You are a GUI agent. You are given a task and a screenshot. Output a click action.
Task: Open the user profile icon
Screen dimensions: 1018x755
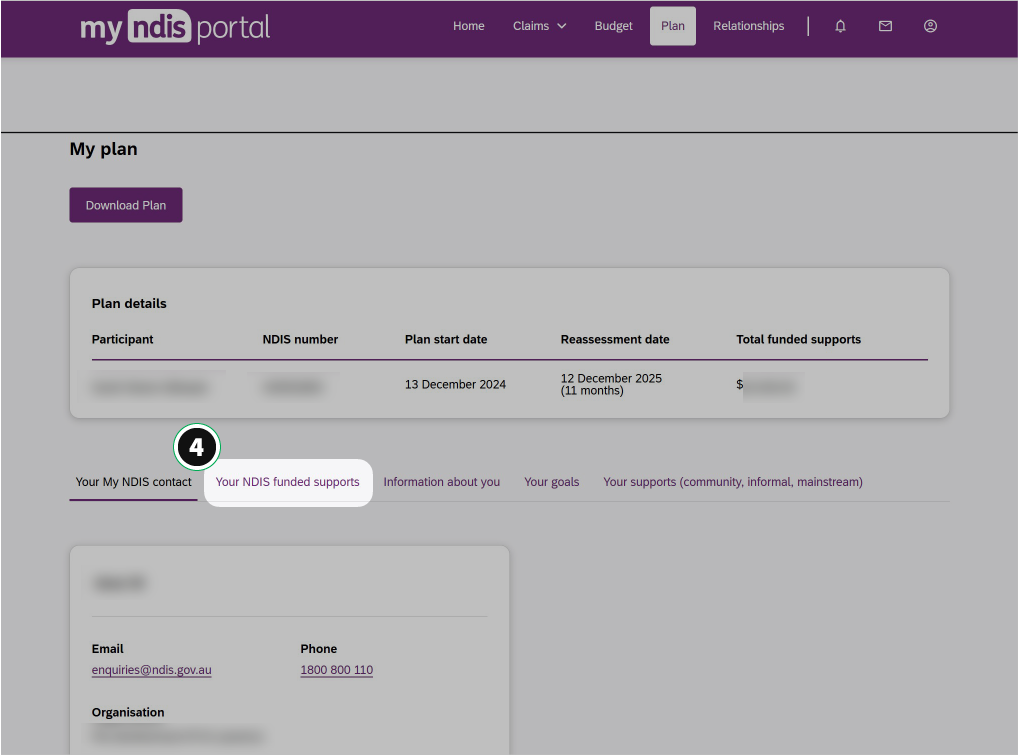click(930, 26)
